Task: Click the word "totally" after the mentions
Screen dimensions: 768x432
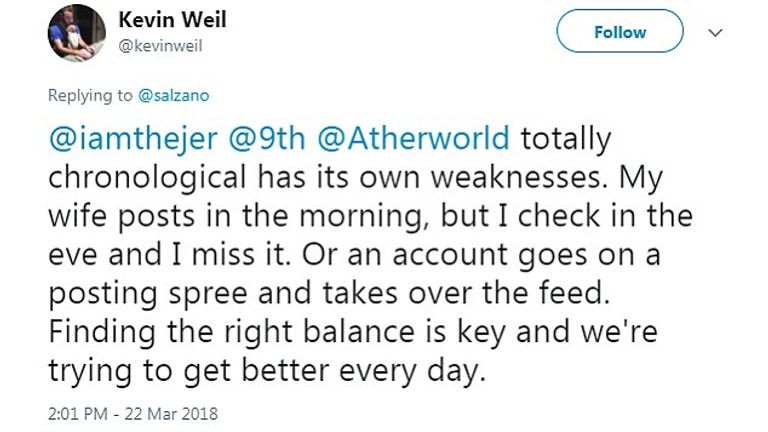Action: 564,137
